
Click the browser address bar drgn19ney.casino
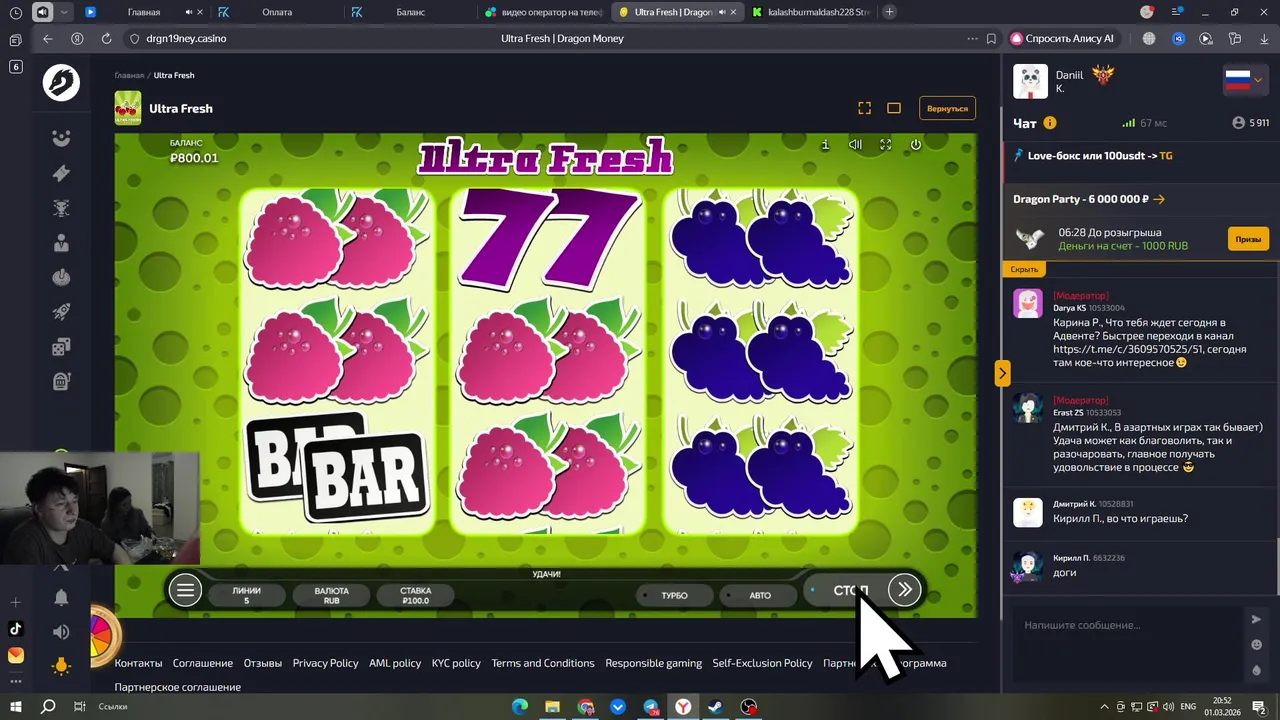pyautogui.click(x=186, y=38)
